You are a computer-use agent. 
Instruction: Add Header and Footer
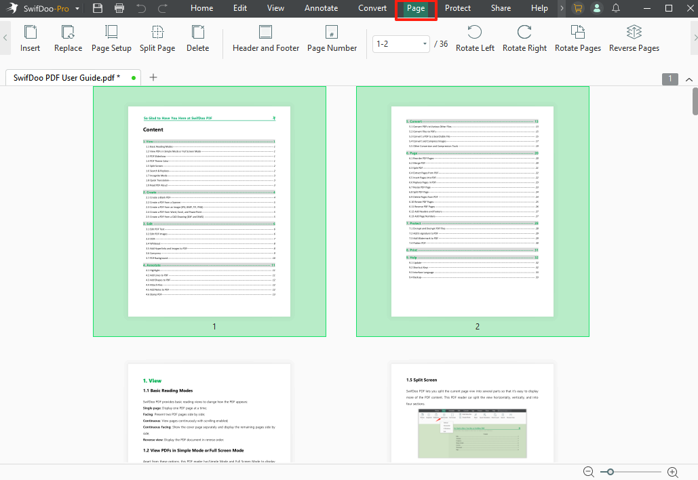(266, 38)
